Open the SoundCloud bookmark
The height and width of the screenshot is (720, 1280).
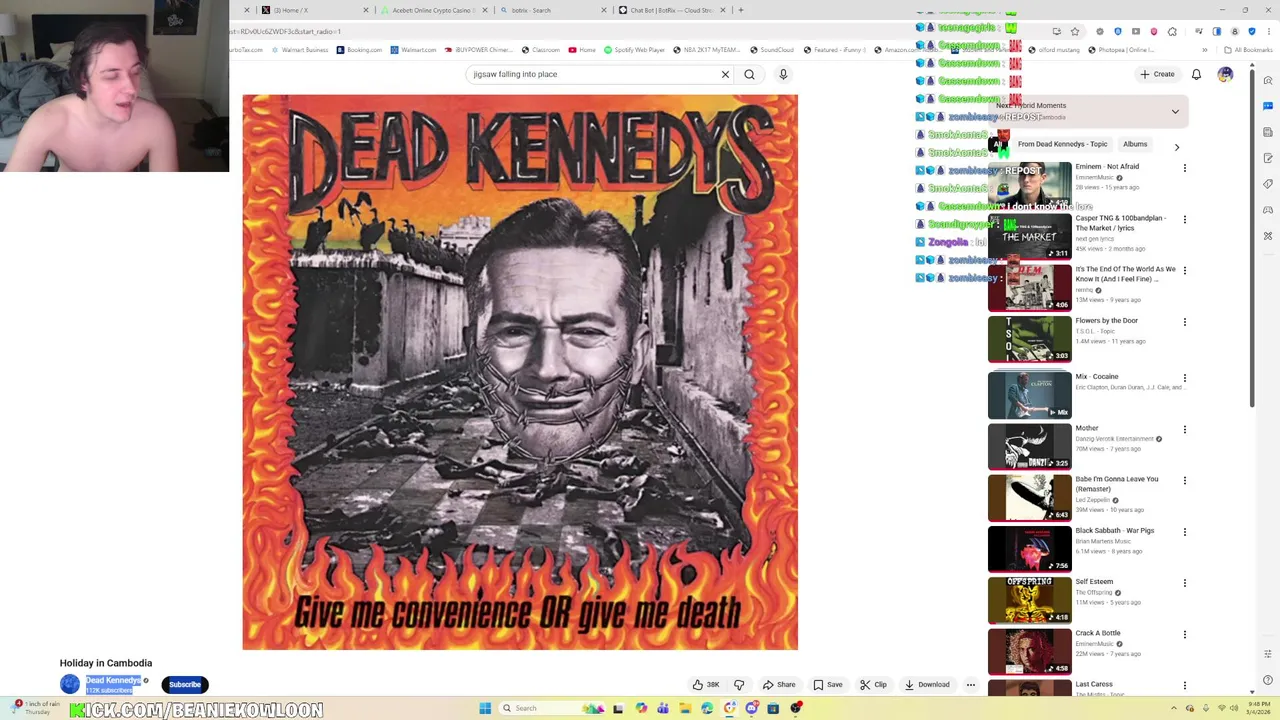click(x=771, y=50)
